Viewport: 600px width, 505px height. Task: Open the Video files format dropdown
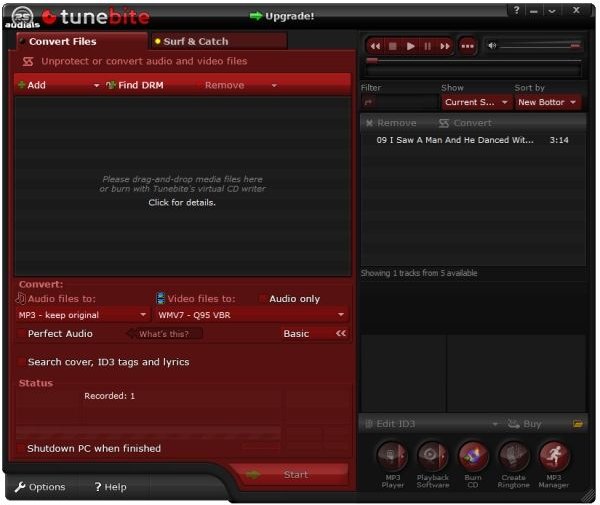pos(251,315)
